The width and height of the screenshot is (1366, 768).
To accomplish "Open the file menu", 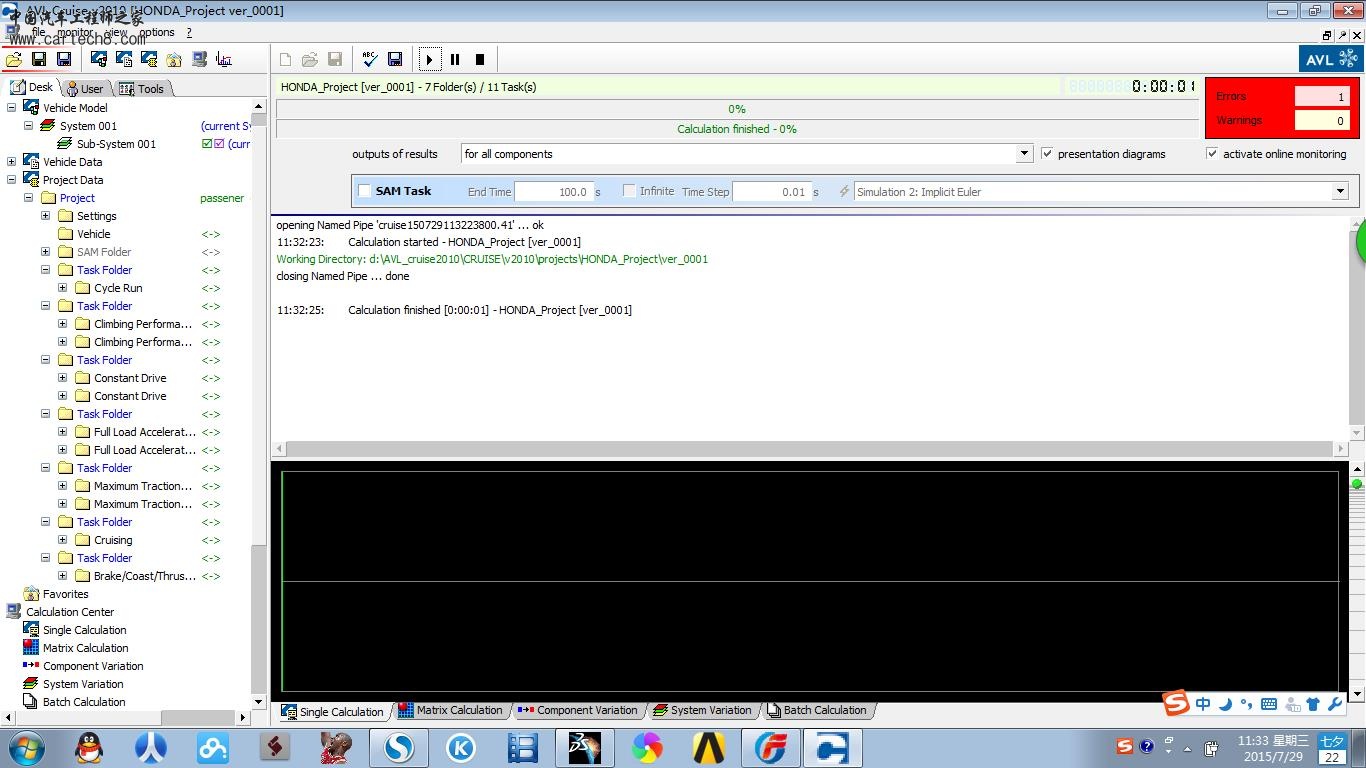I will pyautogui.click(x=38, y=32).
